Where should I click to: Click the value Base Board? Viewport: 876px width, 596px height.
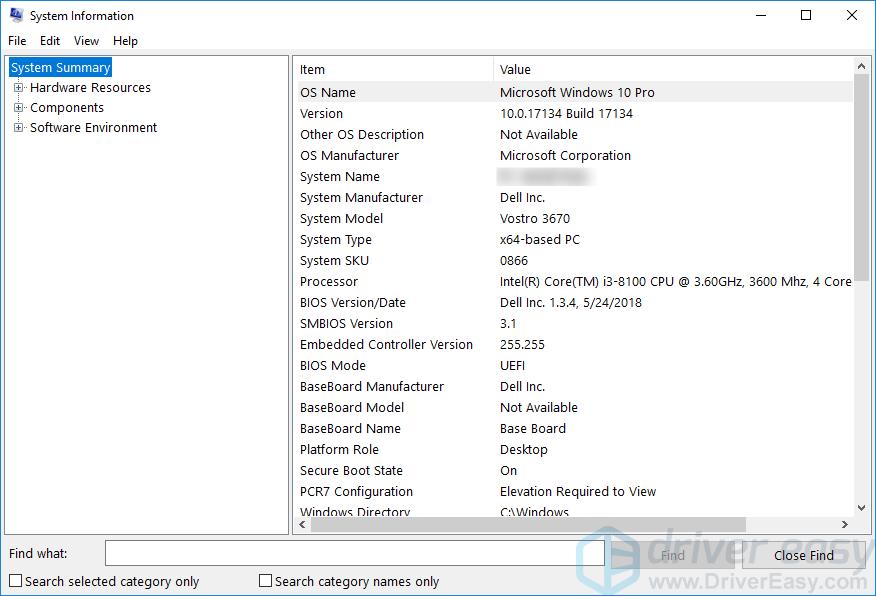tap(533, 429)
